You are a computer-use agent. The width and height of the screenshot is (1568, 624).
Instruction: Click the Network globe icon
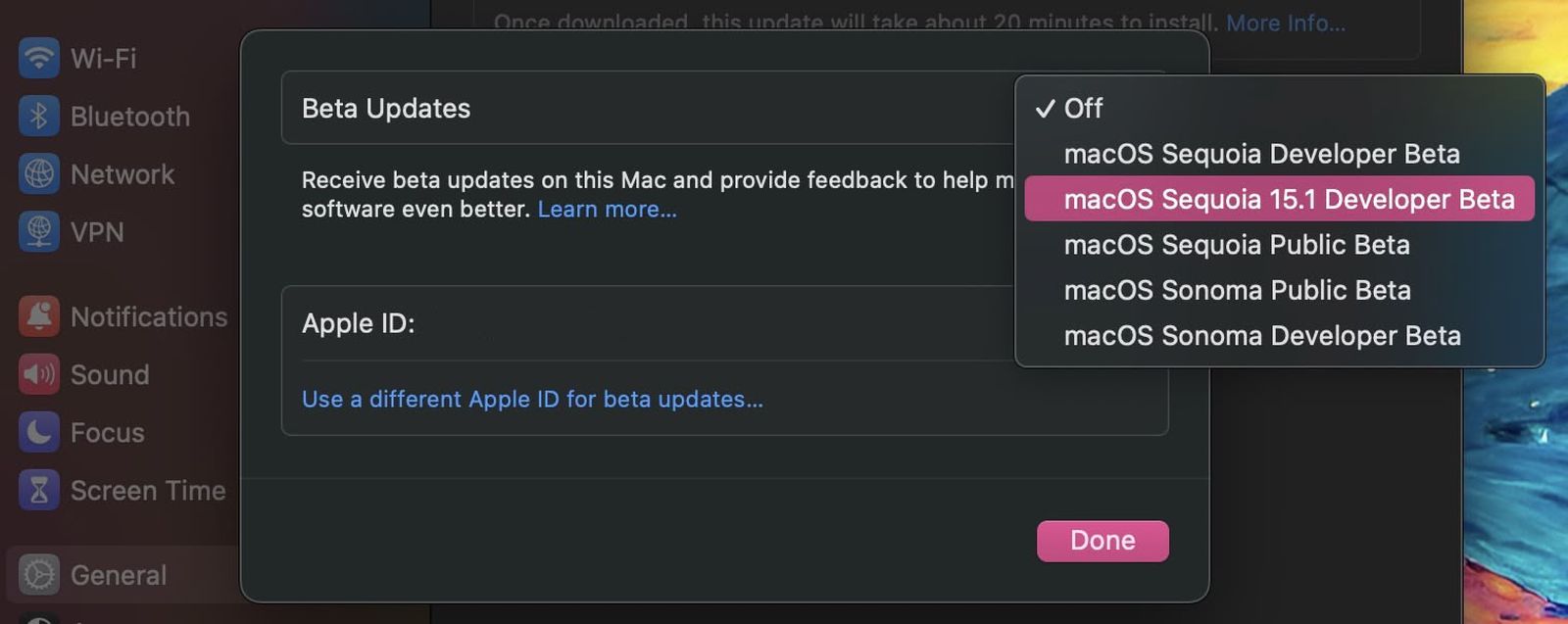(x=37, y=173)
